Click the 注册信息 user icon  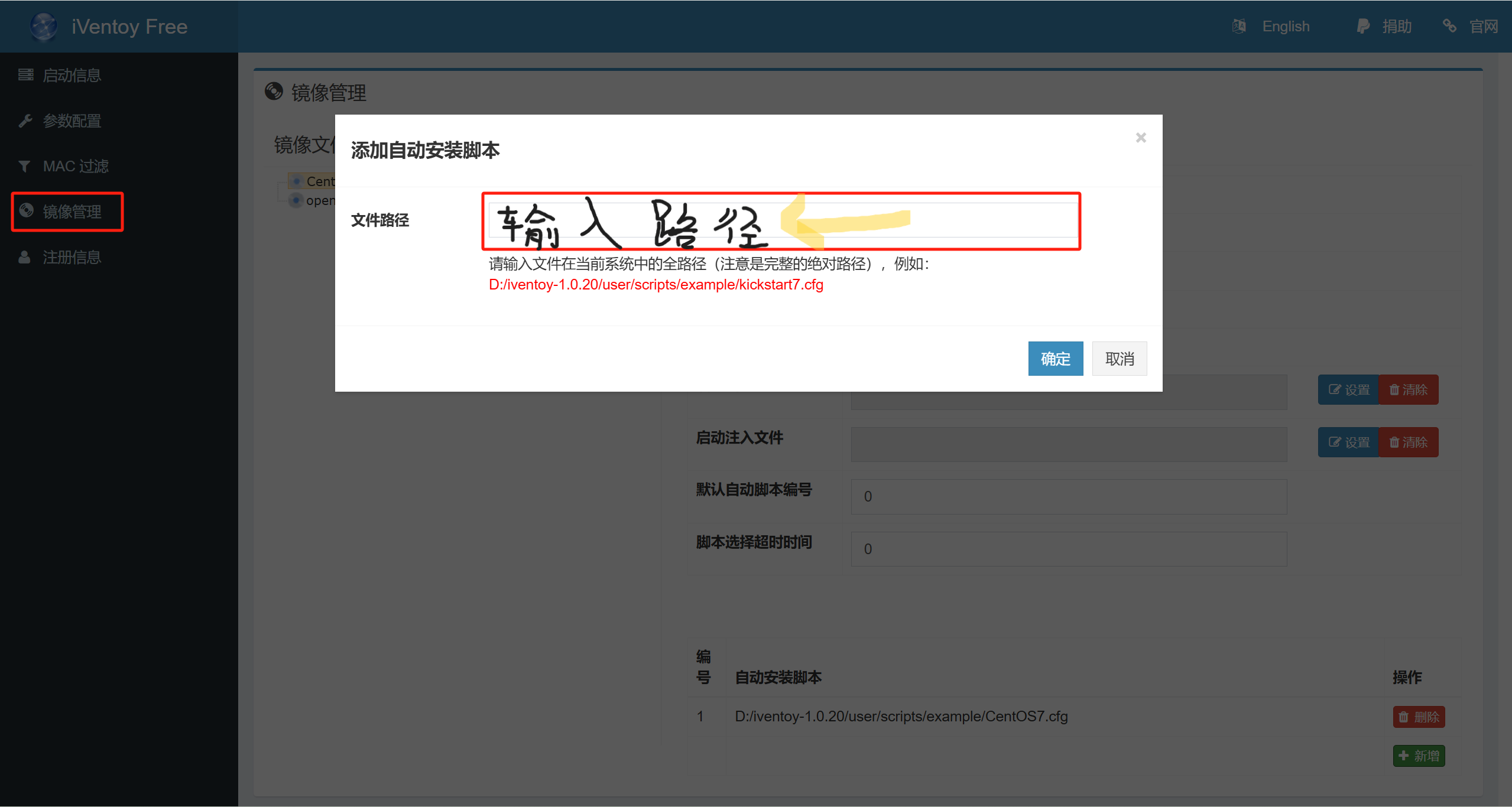[24, 258]
